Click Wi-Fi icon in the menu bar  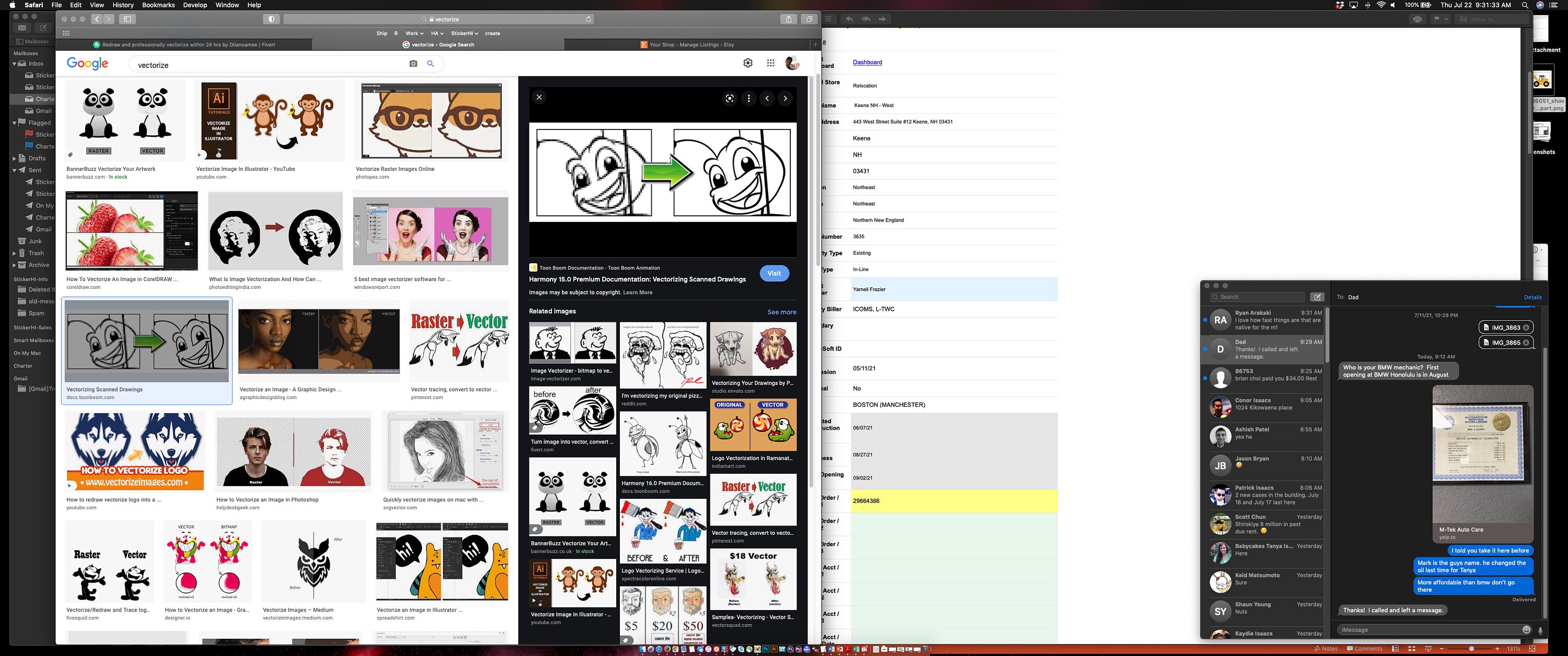[x=1381, y=5]
